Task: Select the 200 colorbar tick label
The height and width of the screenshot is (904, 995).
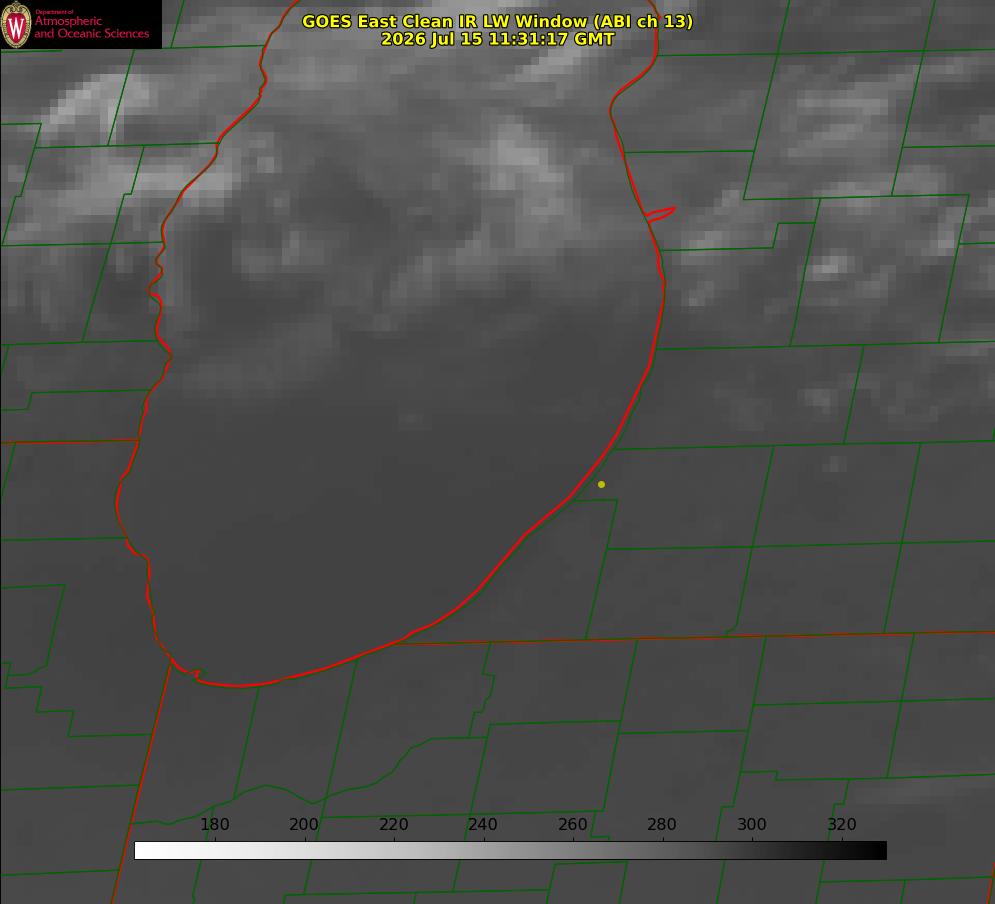Action: point(304,824)
